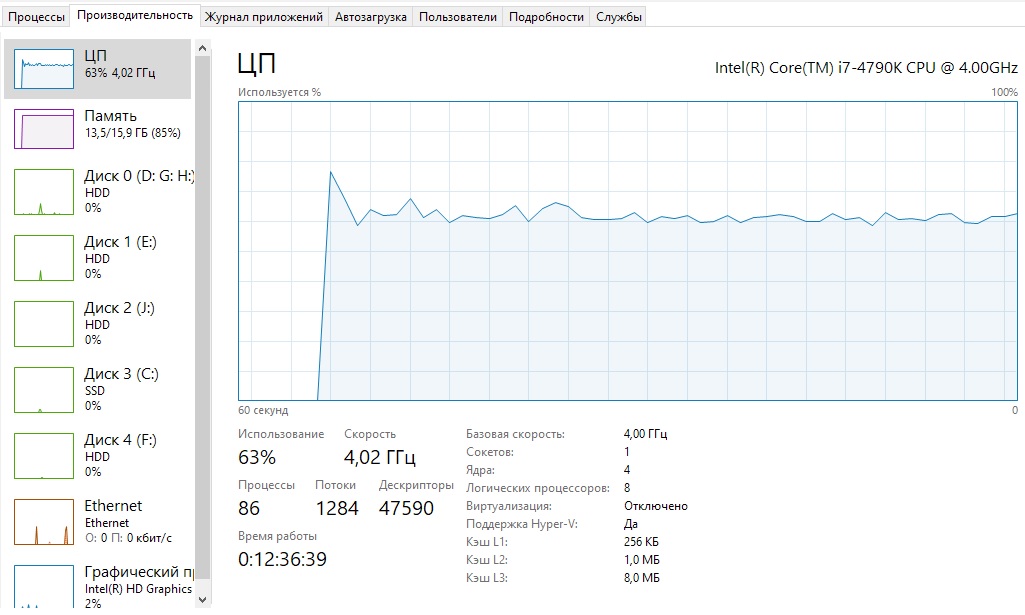Switch to the Процессы tab
Screen dimensions: 1025x615
tap(37, 17)
